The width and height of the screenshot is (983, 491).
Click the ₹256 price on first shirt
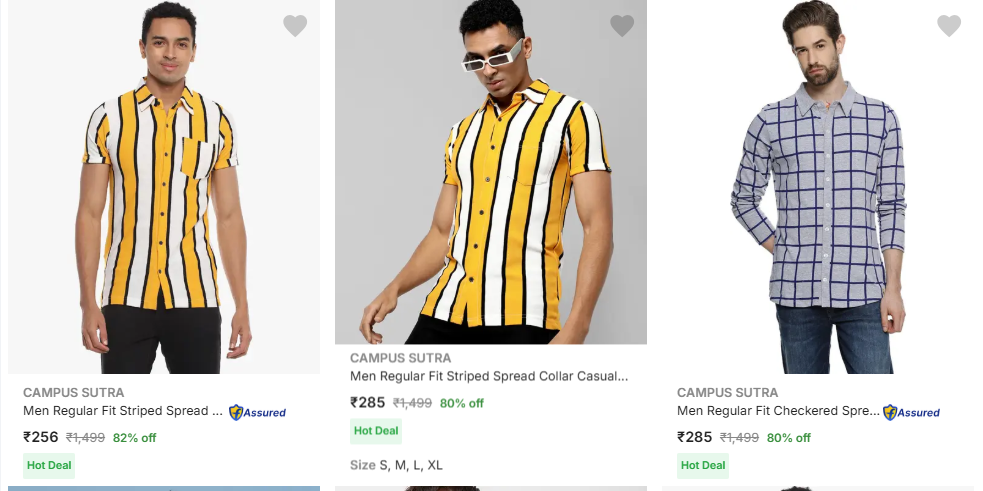[41, 437]
